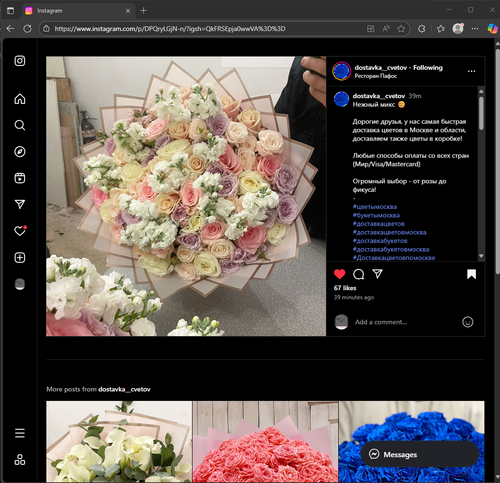This screenshot has width=500, height=483.
Task: Open the coral pink roses thumbnail
Action: [x=265, y=442]
